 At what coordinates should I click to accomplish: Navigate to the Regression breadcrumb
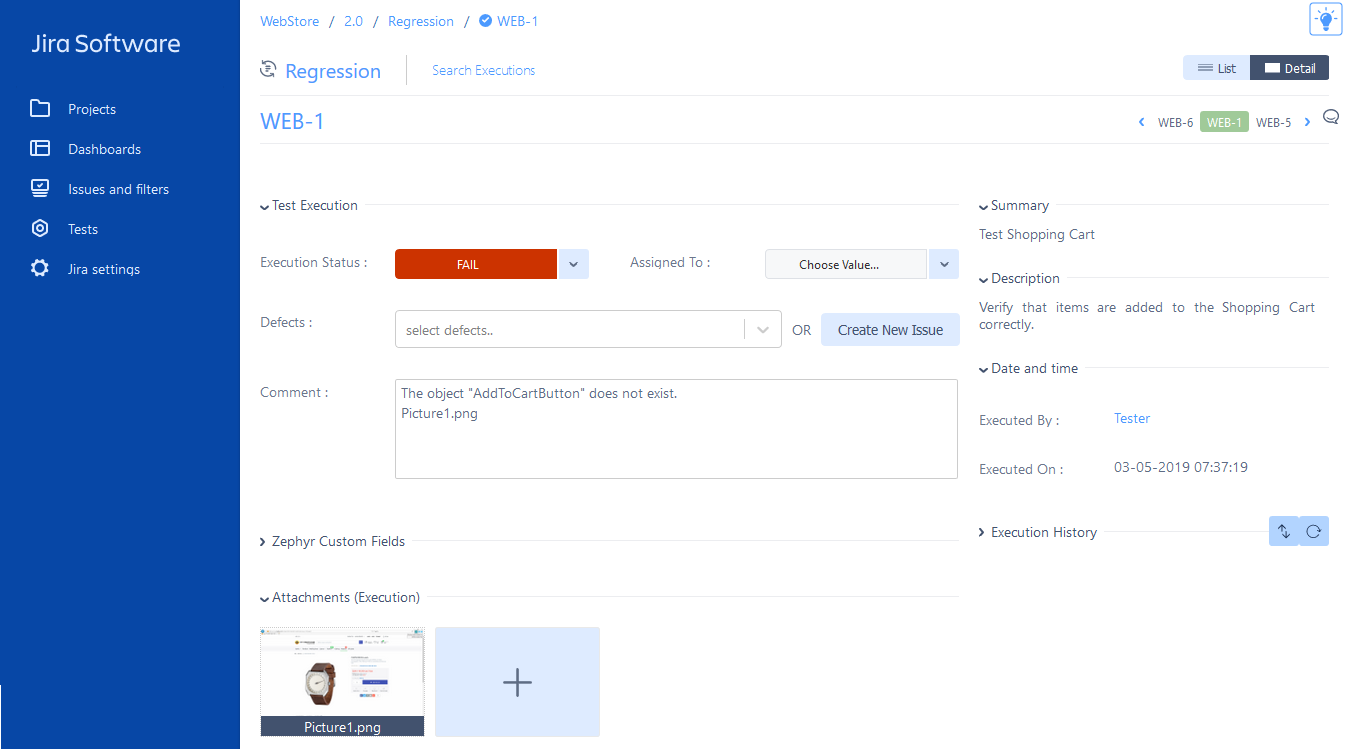pyautogui.click(x=421, y=20)
